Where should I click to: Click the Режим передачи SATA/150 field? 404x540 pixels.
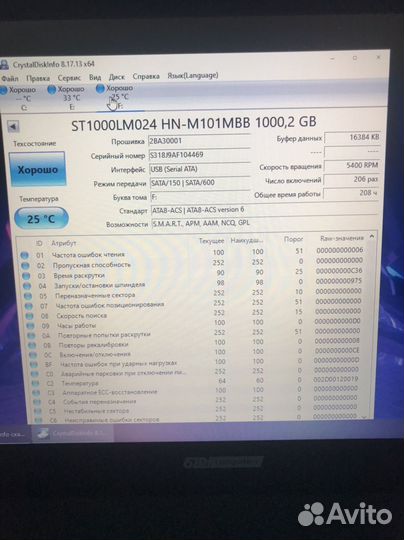point(200,183)
